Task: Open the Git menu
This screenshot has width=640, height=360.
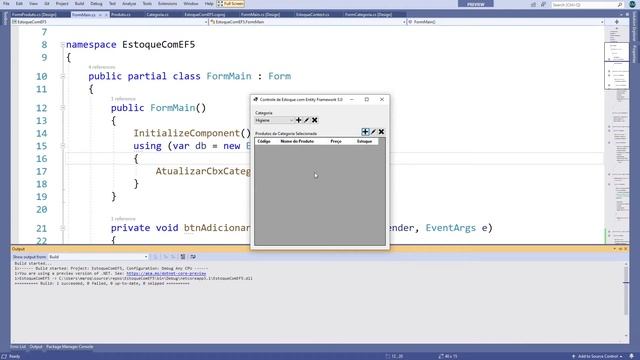Action: tap(47, 4)
